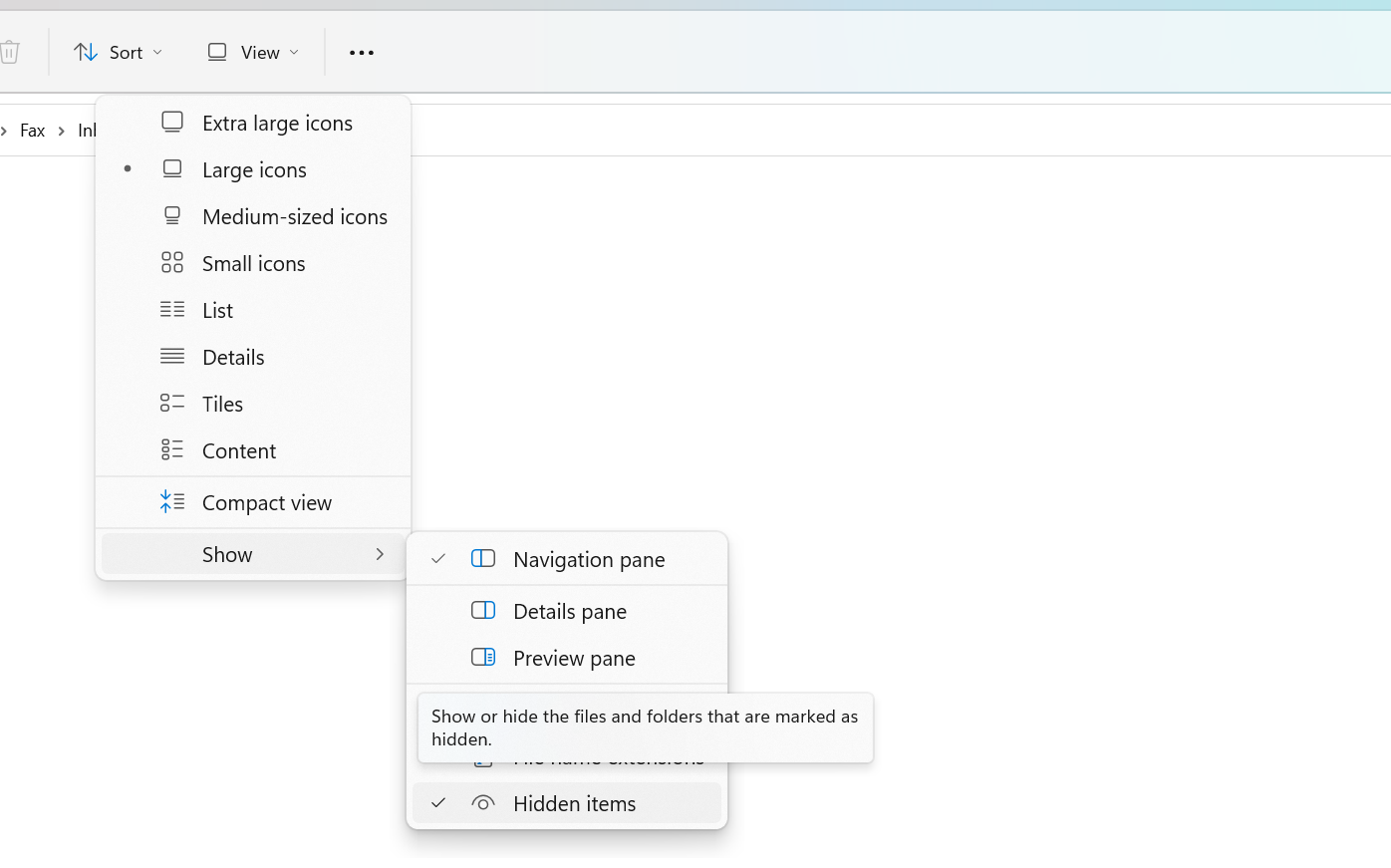Click the Medium-sized icons glyph
This screenshot has width=1391, height=868.
[172, 215]
